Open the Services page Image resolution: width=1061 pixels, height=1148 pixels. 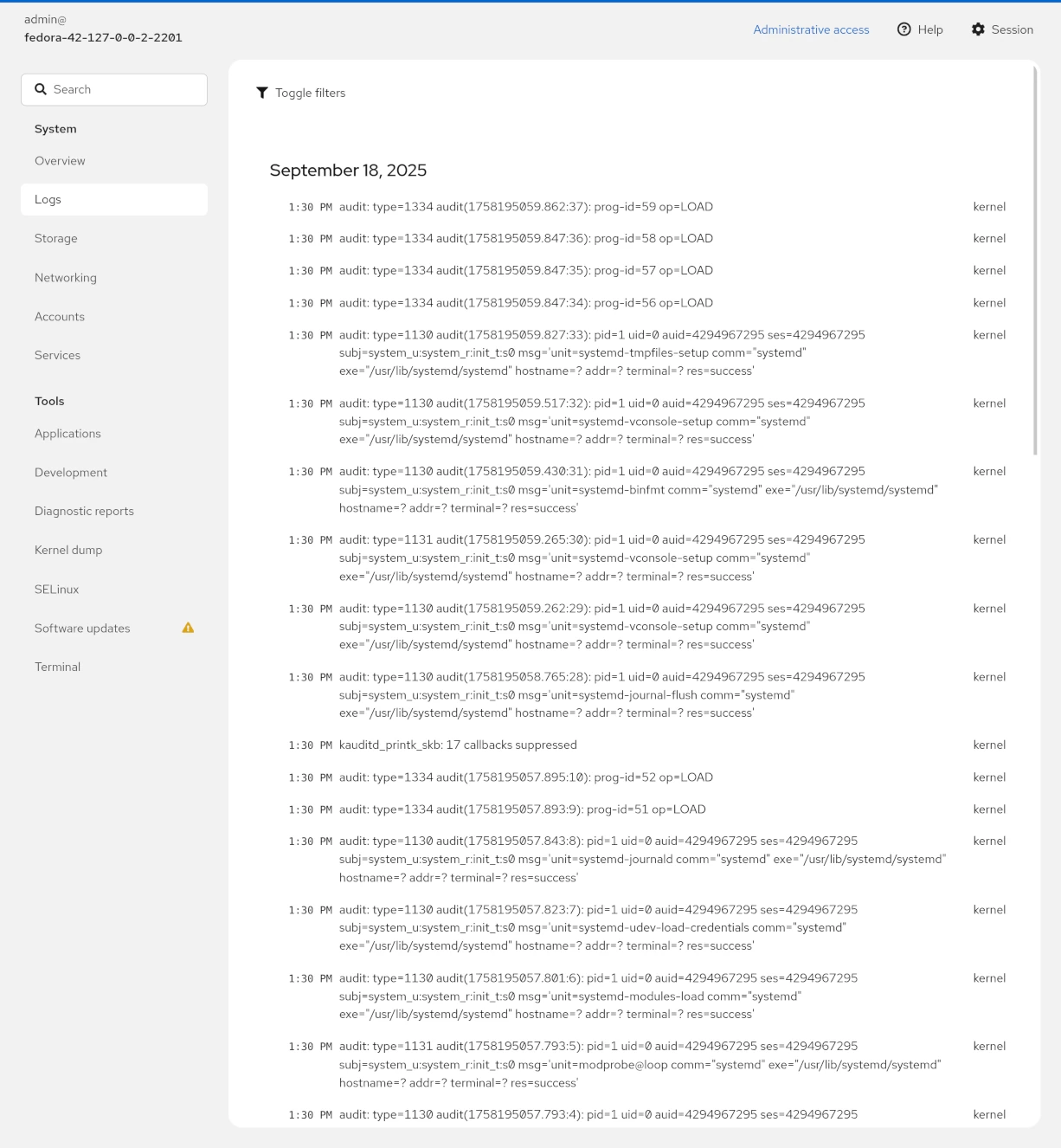[x=57, y=355]
